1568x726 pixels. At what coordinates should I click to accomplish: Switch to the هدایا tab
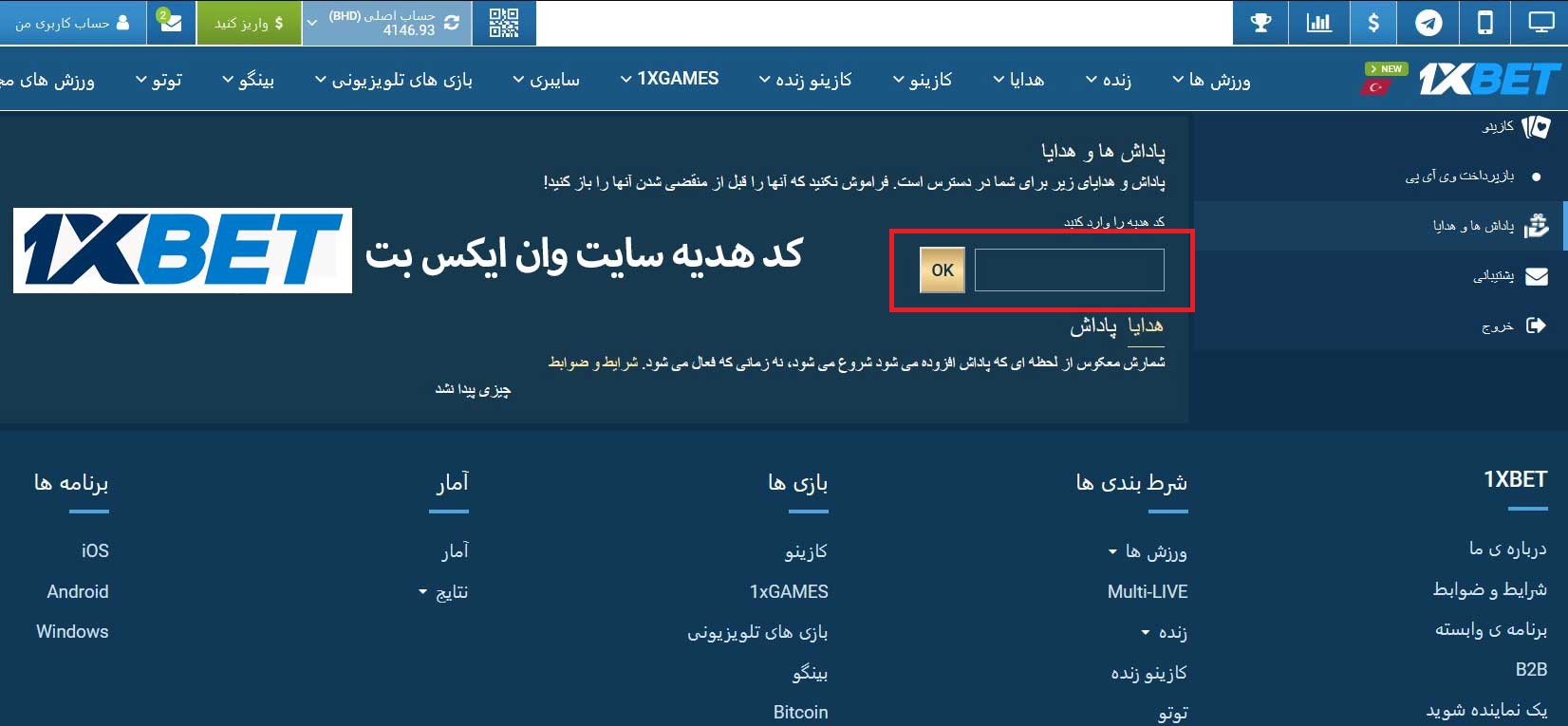click(1146, 326)
